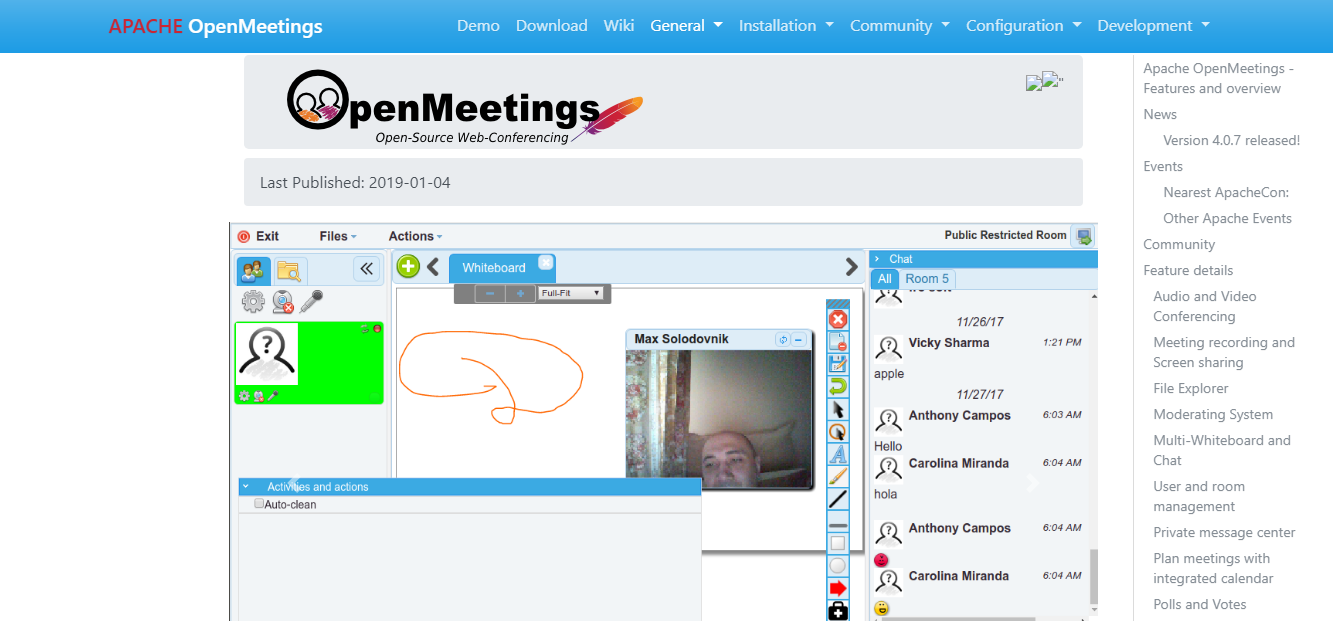
Task: Go to the previous carousel slide
Action: click(293, 483)
